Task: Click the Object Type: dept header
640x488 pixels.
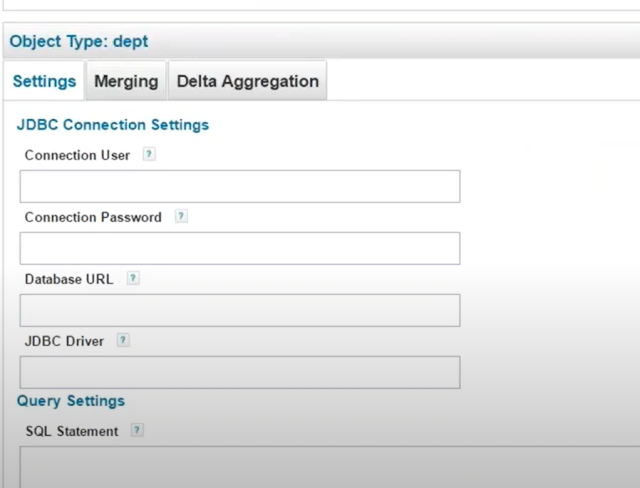Action: click(79, 41)
